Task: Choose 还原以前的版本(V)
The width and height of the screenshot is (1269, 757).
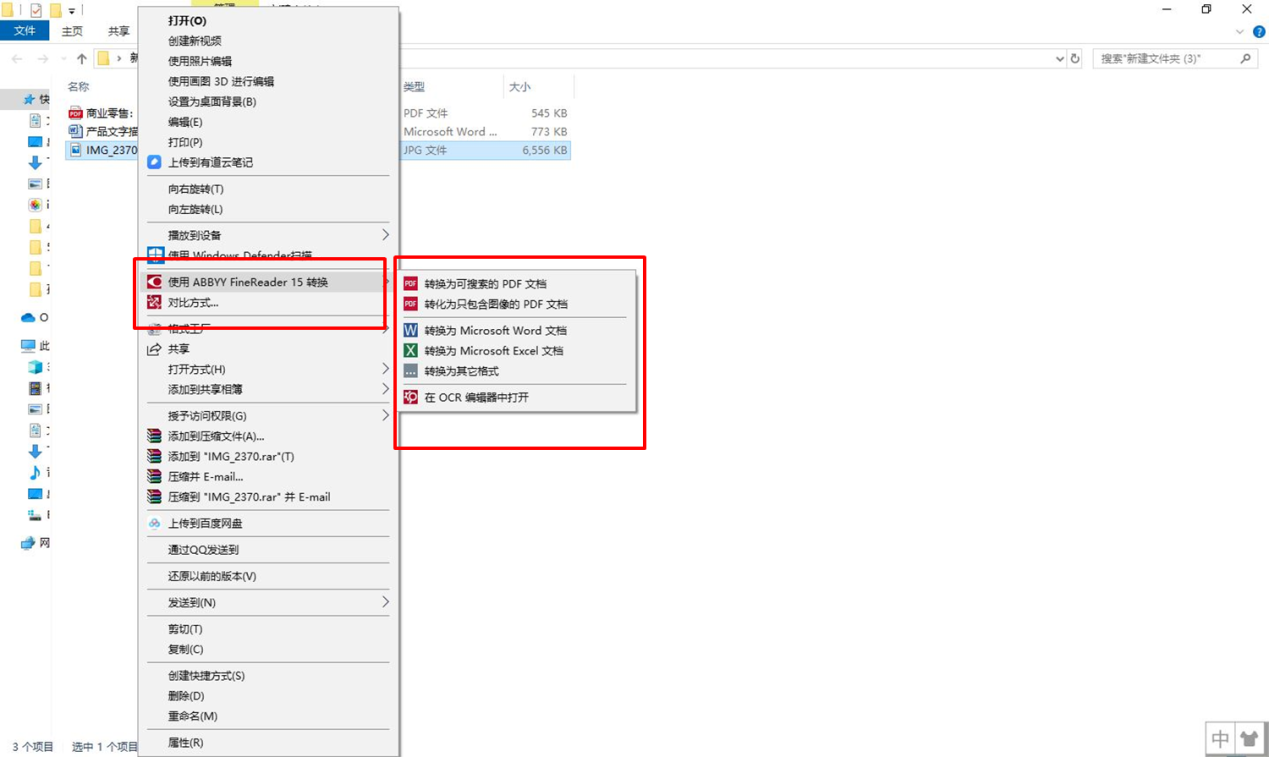Action: pyautogui.click(x=212, y=576)
